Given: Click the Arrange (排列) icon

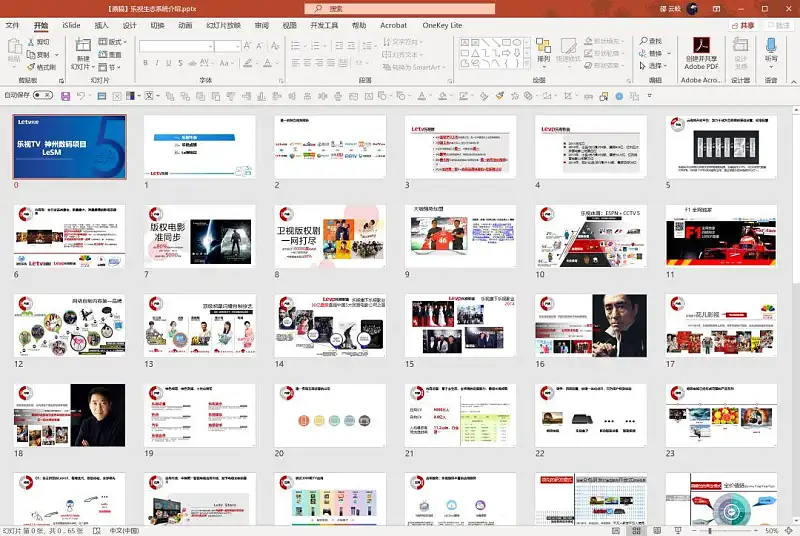Looking at the screenshot, I should pyautogui.click(x=543, y=46).
